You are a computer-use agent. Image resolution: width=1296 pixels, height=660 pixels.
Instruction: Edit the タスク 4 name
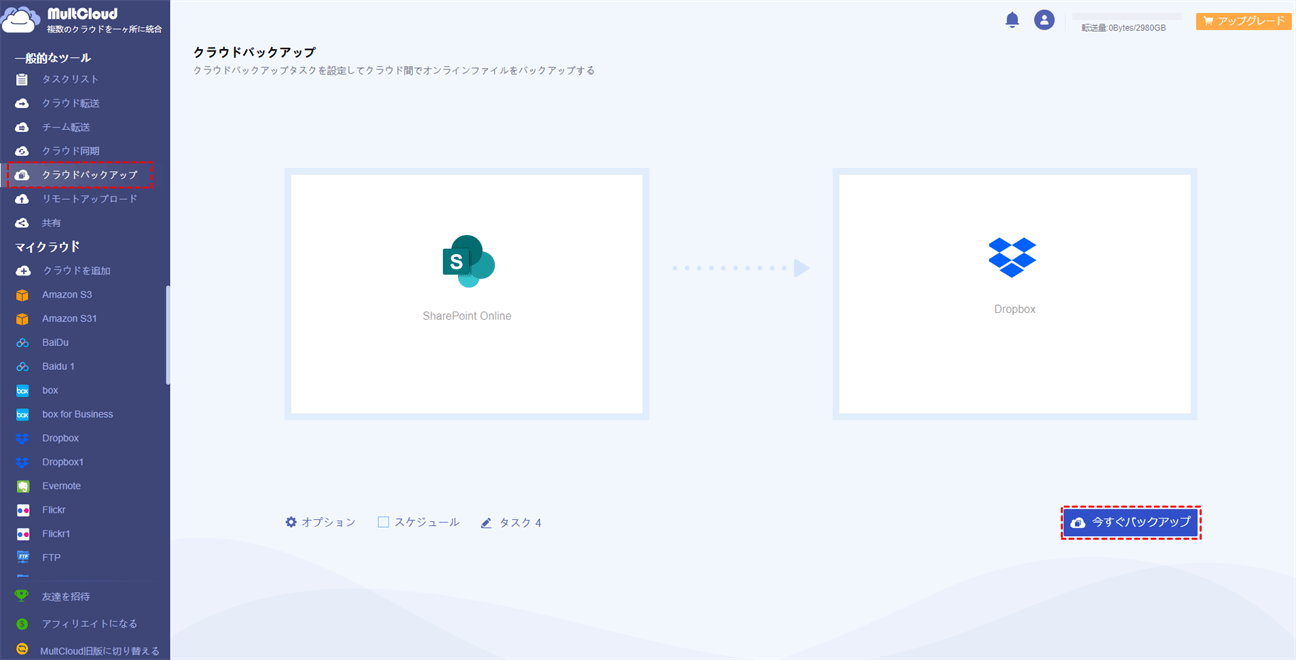[x=511, y=523]
